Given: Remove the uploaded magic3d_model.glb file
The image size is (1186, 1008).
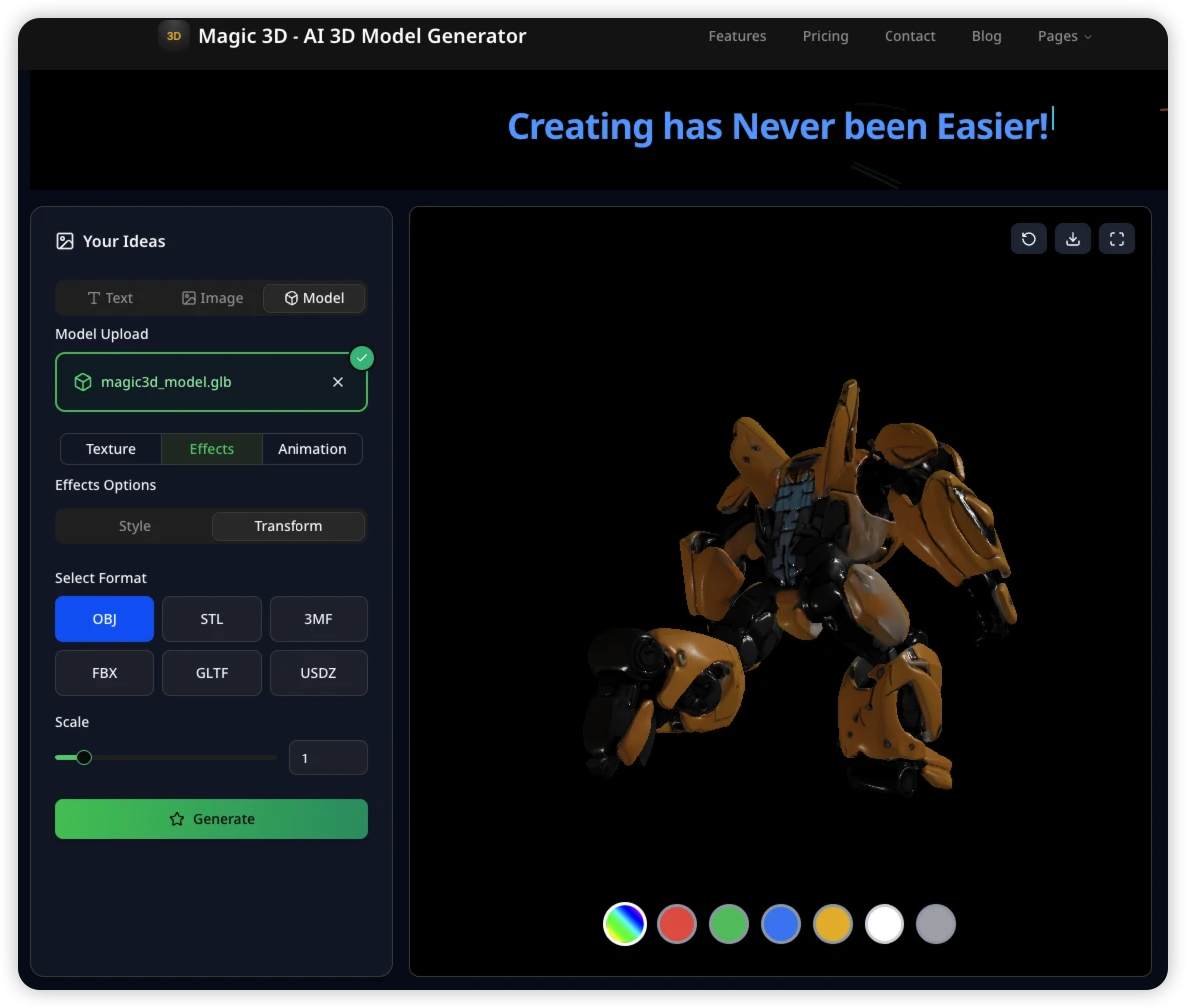Looking at the screenshot, I should click(338, 382).
